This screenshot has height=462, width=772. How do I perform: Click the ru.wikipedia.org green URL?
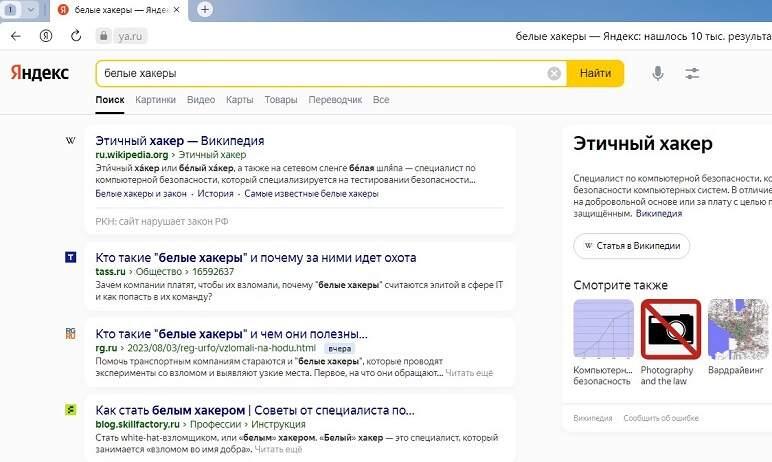131,155
